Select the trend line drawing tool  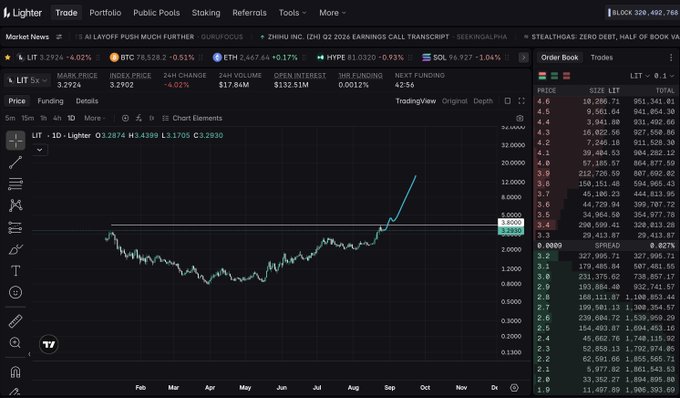click(15, 163)
